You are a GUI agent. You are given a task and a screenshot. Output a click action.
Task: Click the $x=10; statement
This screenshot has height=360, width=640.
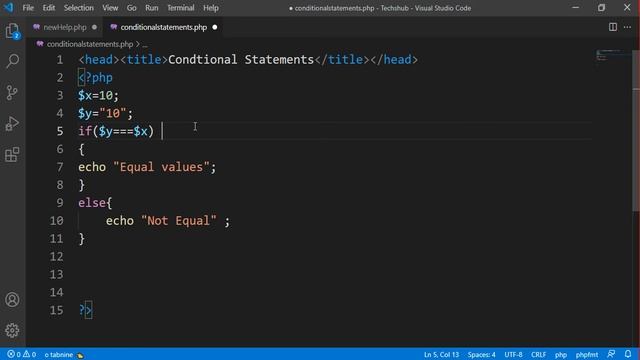click(x=98, y=96)
